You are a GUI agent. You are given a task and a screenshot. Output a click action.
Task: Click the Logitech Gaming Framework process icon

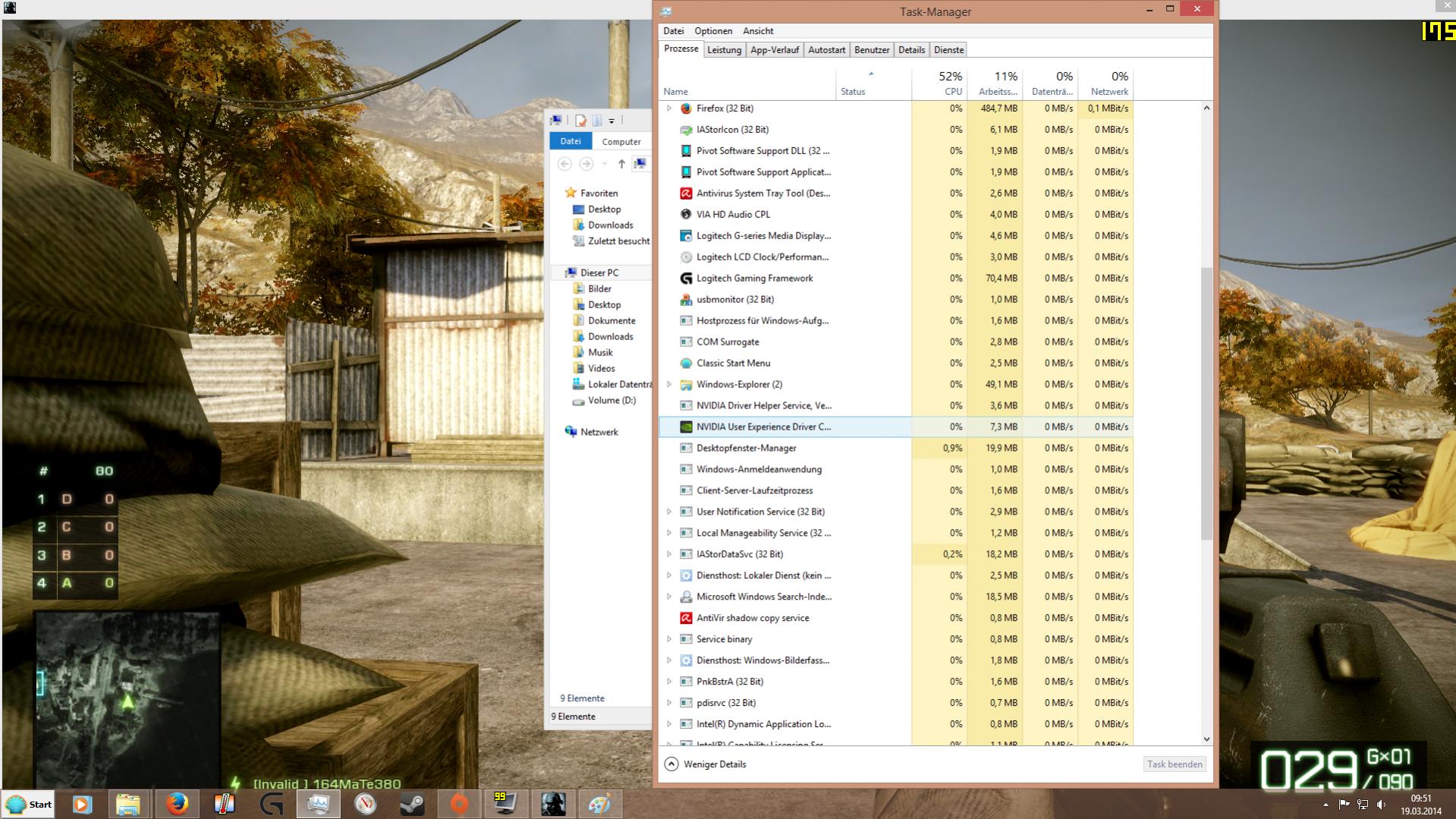click(x=686, y=279)
